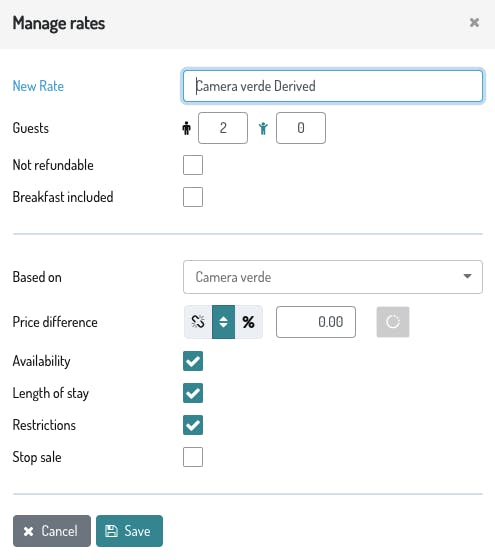Disable the Length of stay checkbox
Viewport: 495px width, 560px height.
click(x=193, y=393)
